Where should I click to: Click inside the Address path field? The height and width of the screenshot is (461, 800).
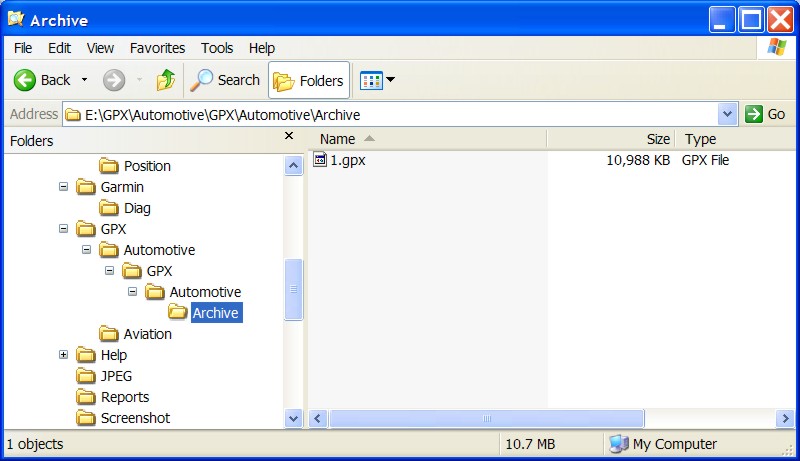(390, 115)
